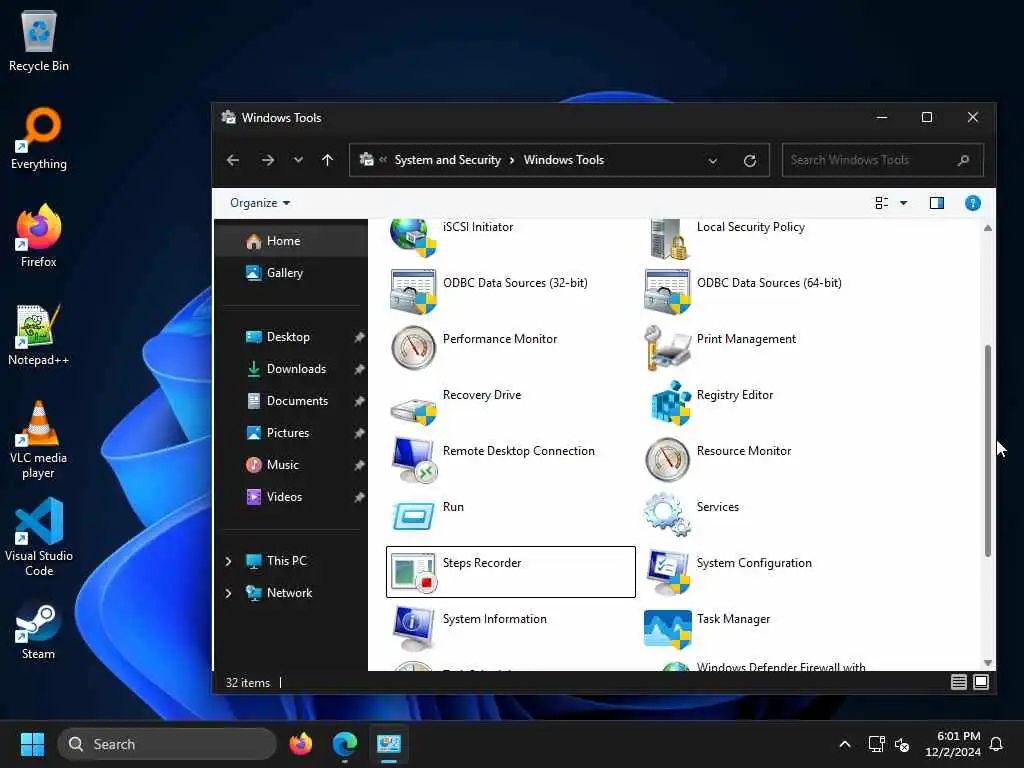This screenshot has width=1024, height=768.
Task: Click the taskbar Search box
Action: pyautogui.click(x=167, y=744)
